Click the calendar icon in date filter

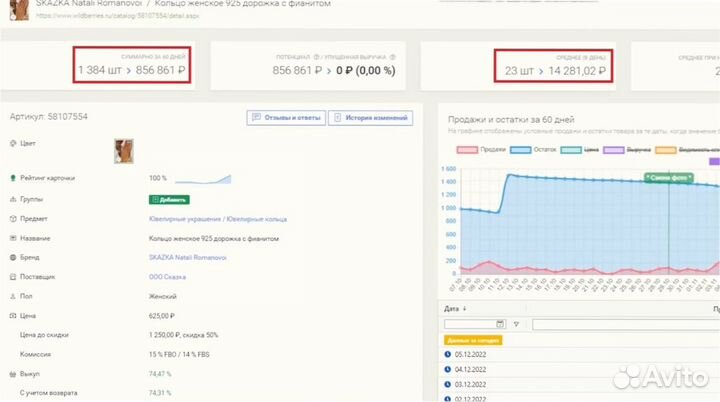tap(502, 325)
